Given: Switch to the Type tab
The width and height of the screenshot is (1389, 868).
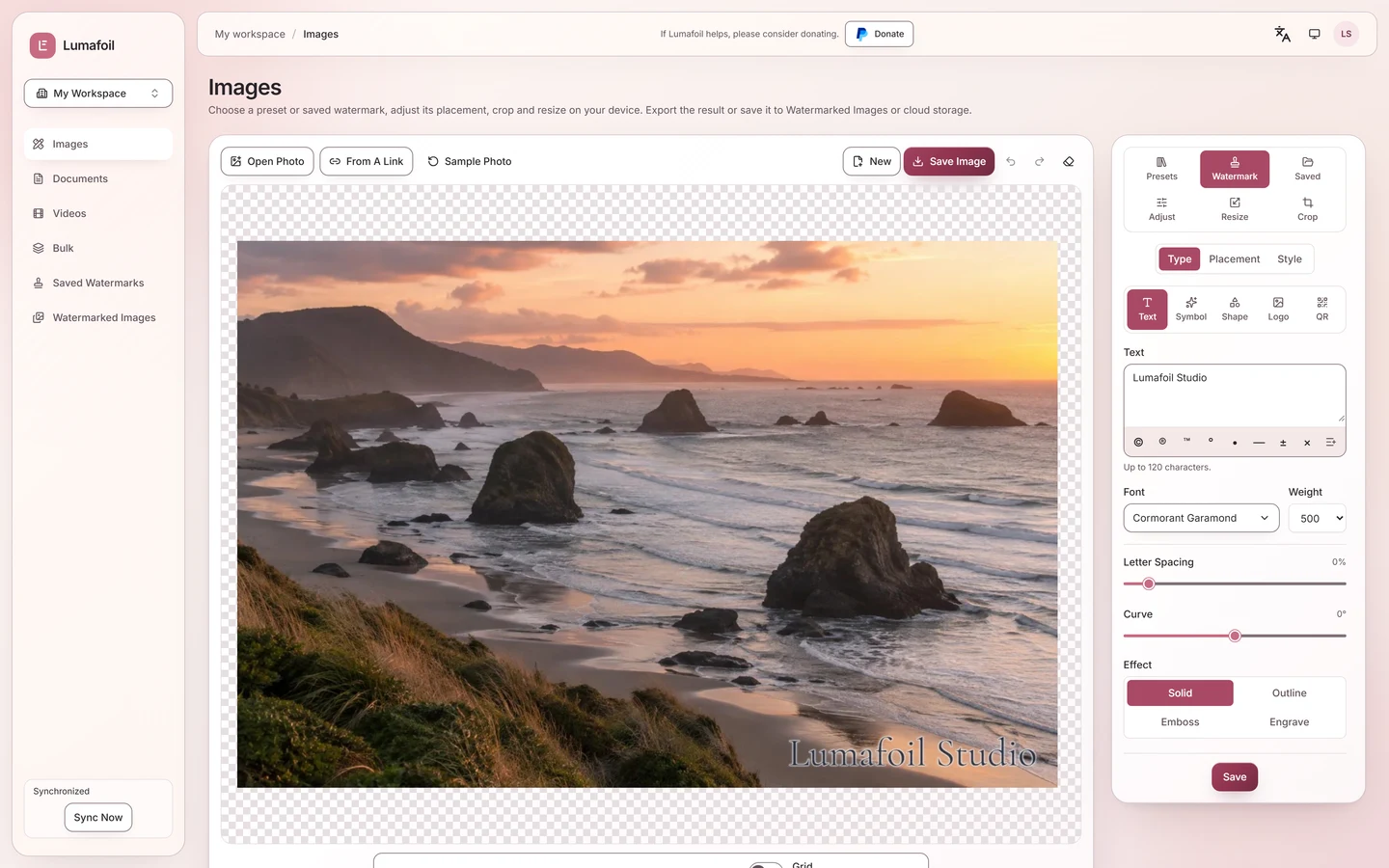Looking at the screenshot, I should click(1179, 258).
